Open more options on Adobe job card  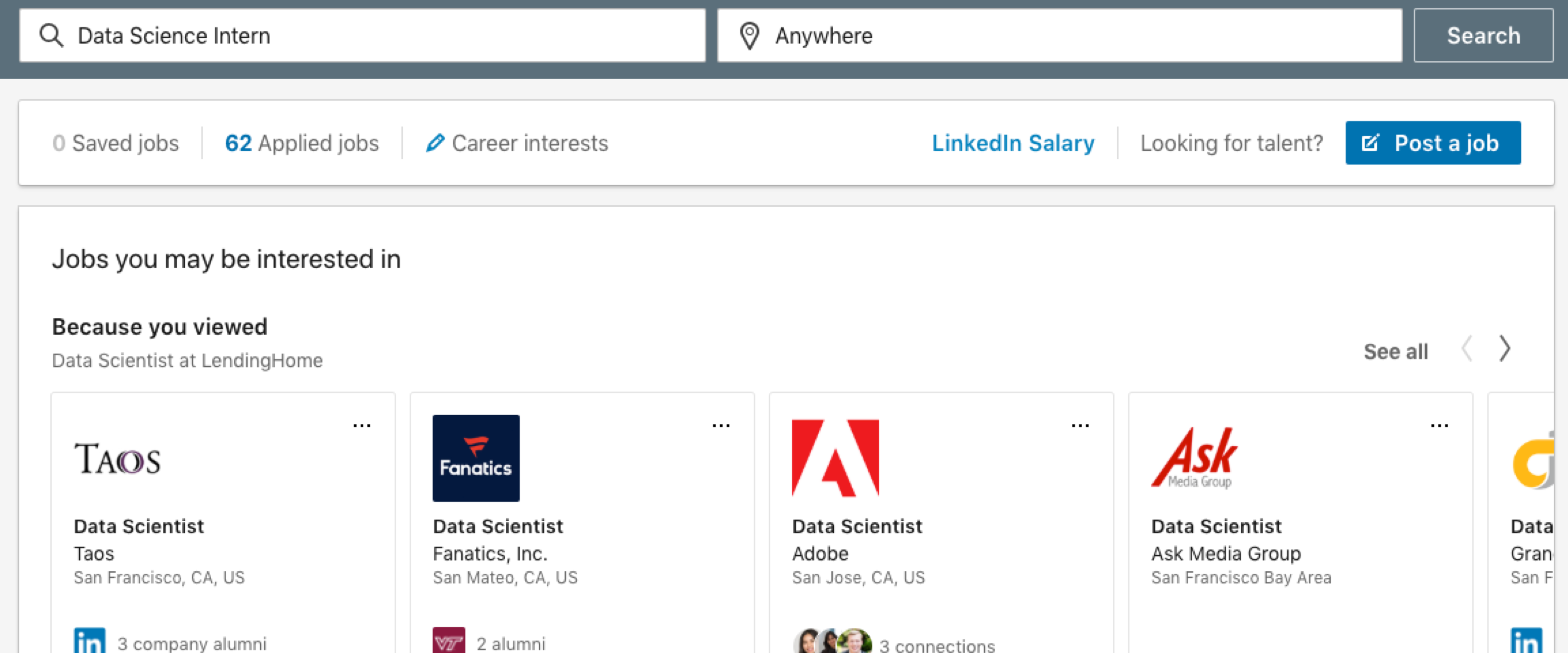(x=1080, y=425)
